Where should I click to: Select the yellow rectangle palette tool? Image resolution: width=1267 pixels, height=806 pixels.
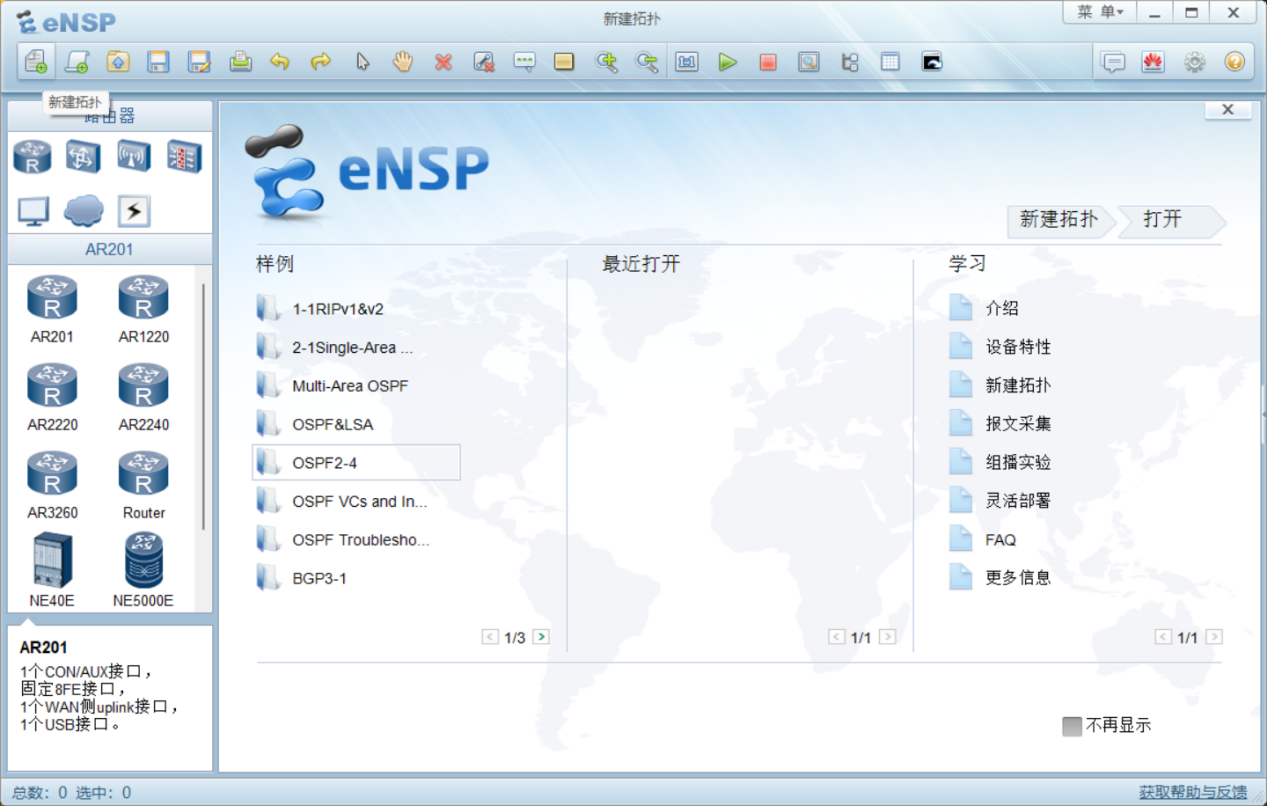(564, 62)
